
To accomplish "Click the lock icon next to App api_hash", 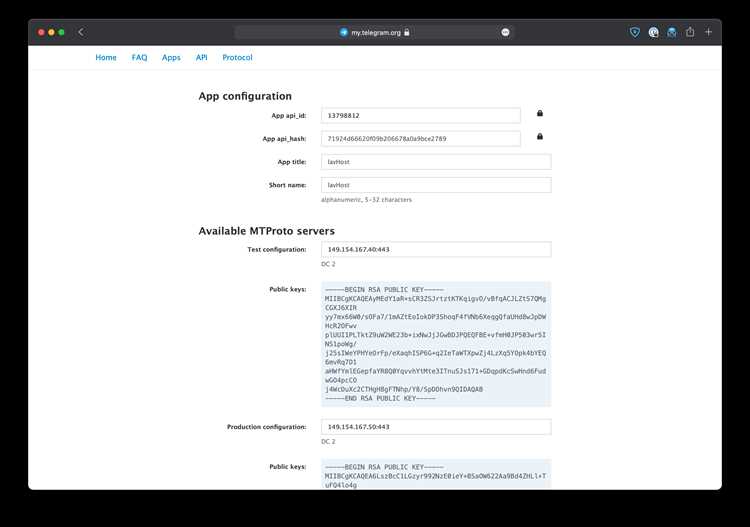I will (540, 136).
